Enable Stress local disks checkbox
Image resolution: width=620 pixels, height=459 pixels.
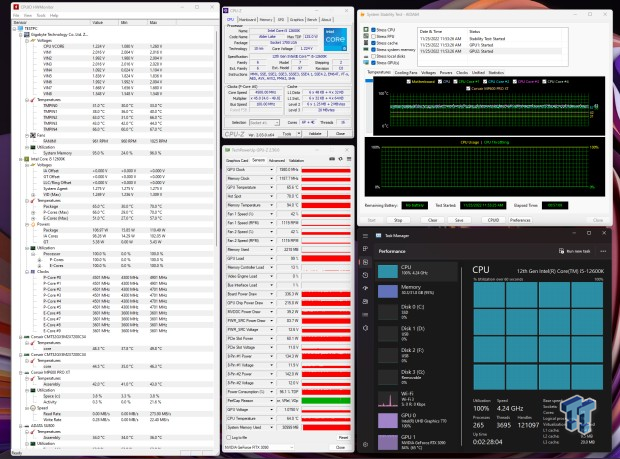pyautogui.click(x=373, y=56)
